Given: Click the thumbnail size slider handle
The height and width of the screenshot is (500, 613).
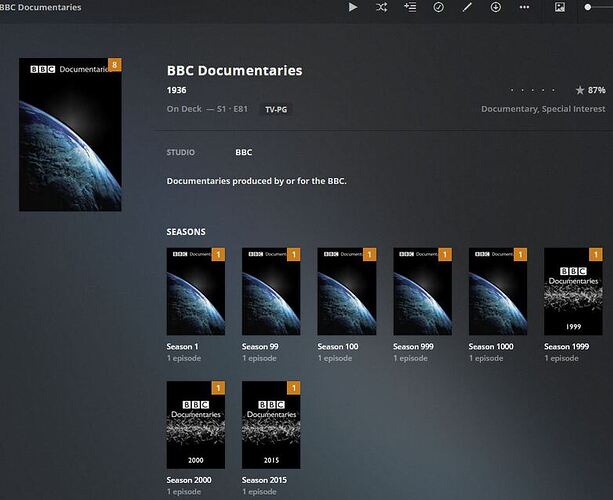Looking at the screenshot, I should [588, 7].
